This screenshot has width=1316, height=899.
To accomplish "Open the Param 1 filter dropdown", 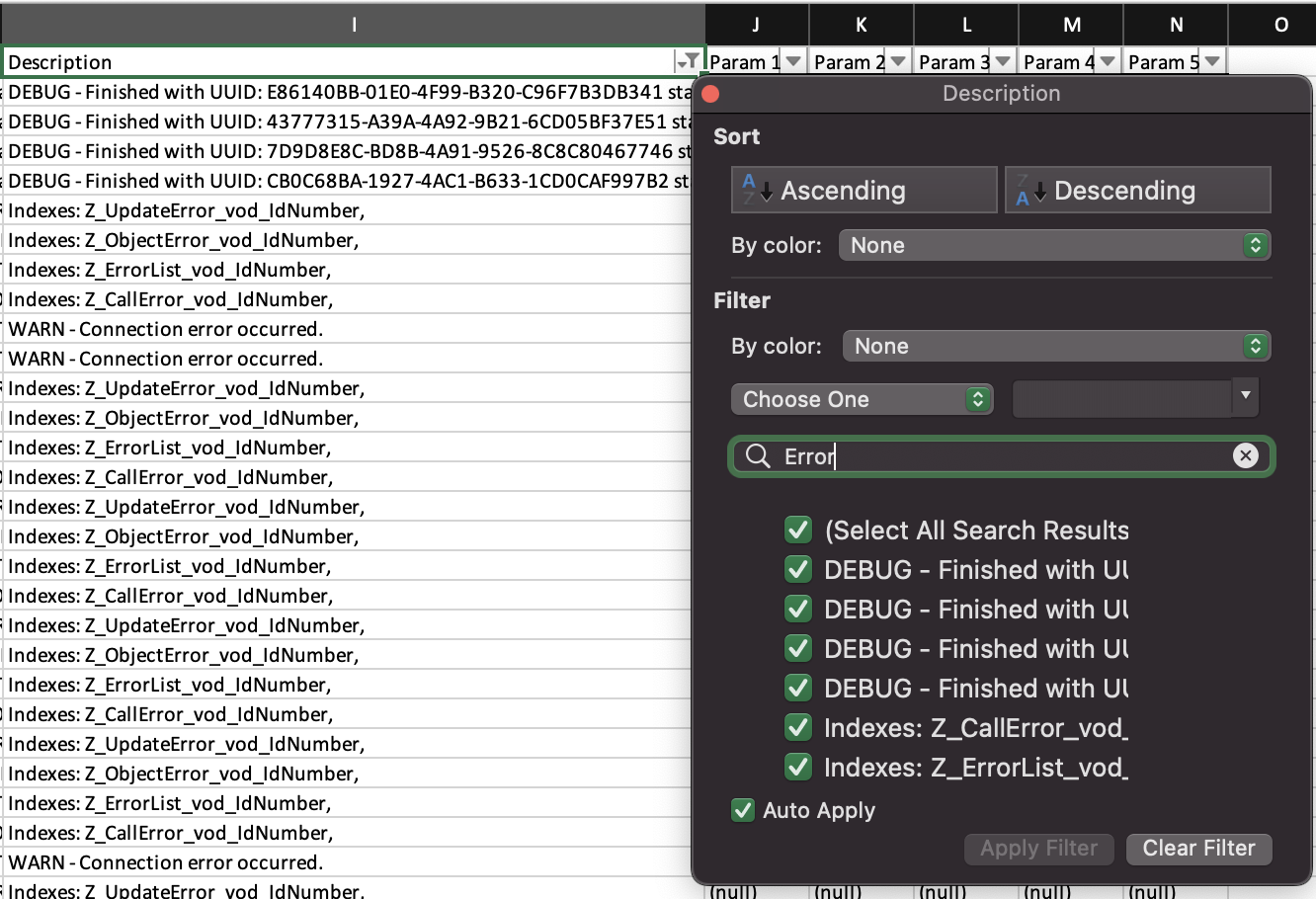I will point(793,62).
